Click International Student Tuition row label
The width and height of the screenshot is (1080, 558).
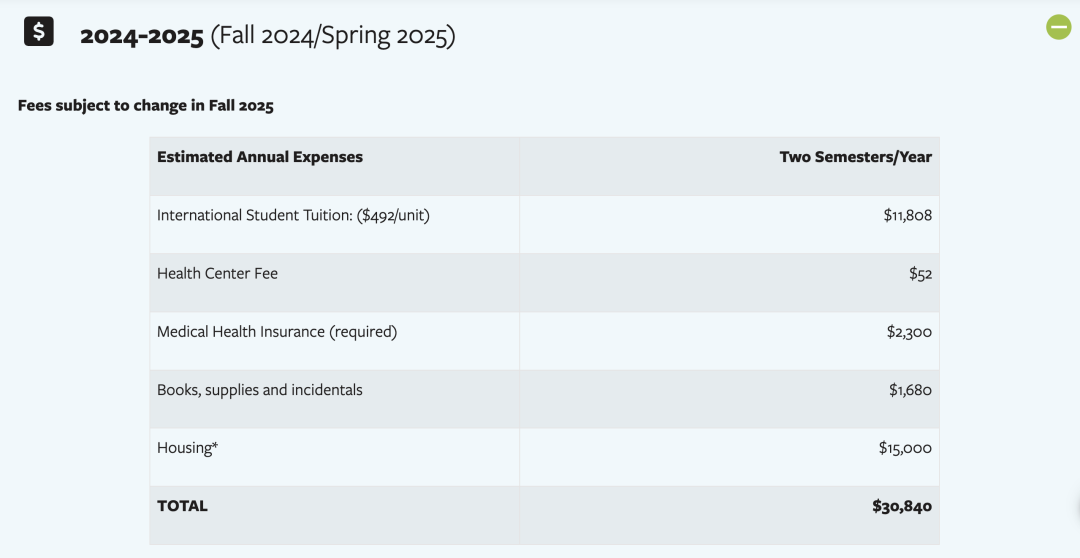(x=293, y=216)
